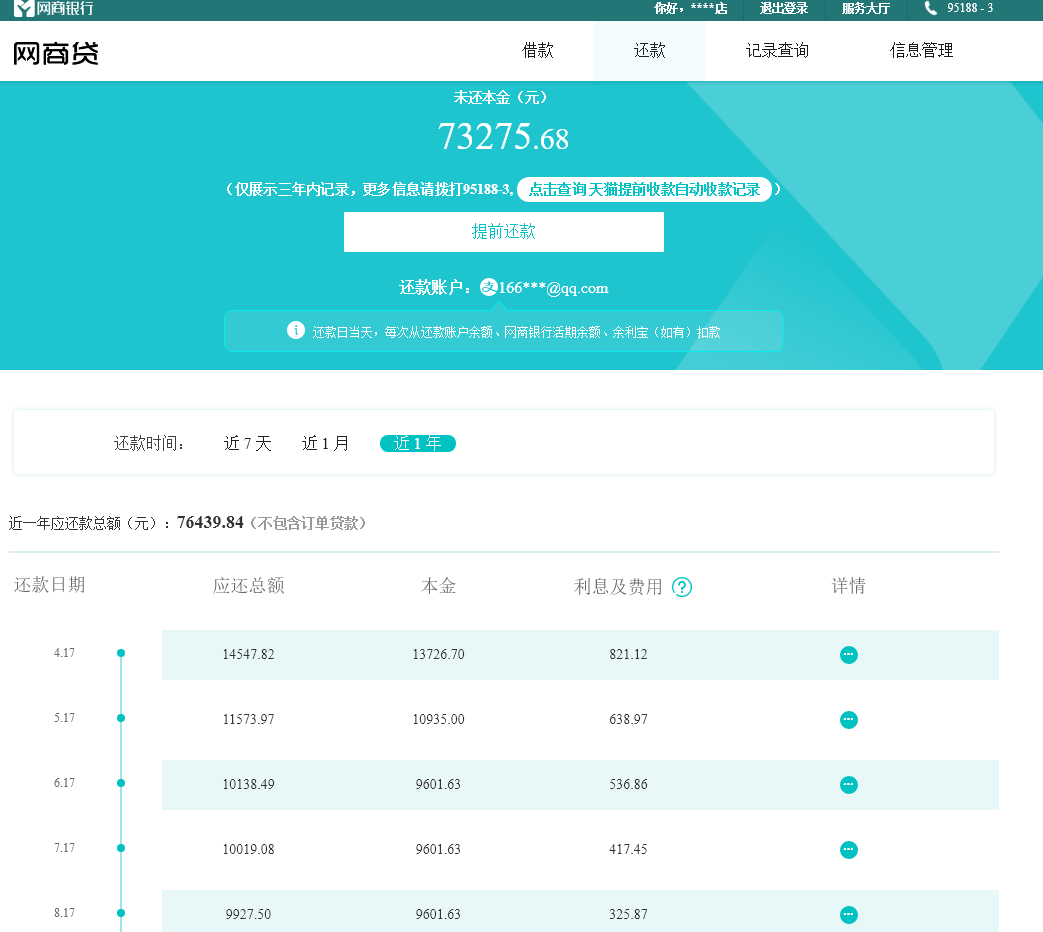Open details for the 6.17 repayment row

click(849, 785)
